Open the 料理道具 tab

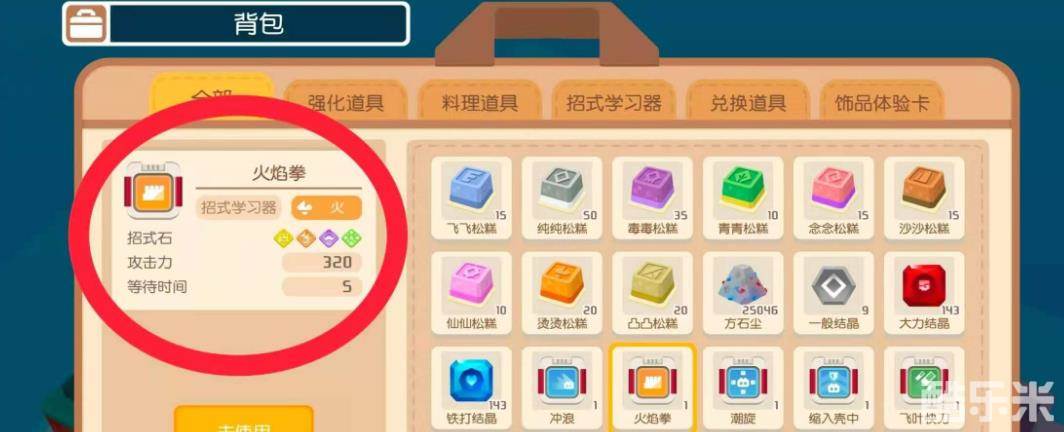[479, 102]
